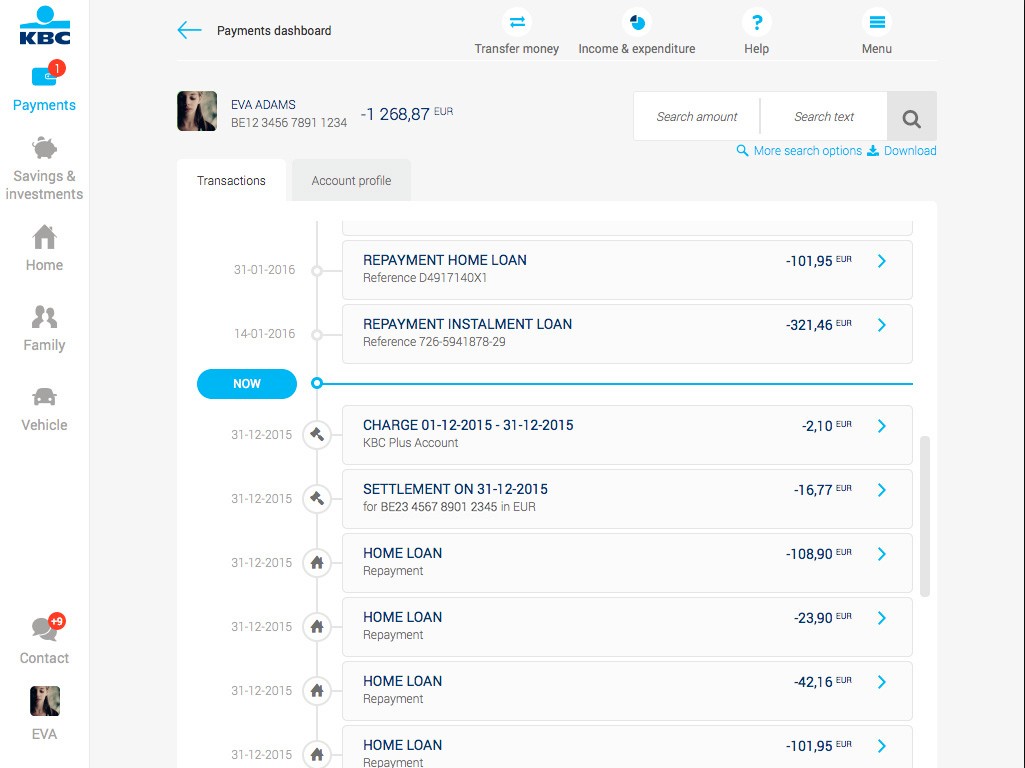This screenshot has width=1025, height=768.
Task: Click the Help question mark icon
Action: (756, 23)
